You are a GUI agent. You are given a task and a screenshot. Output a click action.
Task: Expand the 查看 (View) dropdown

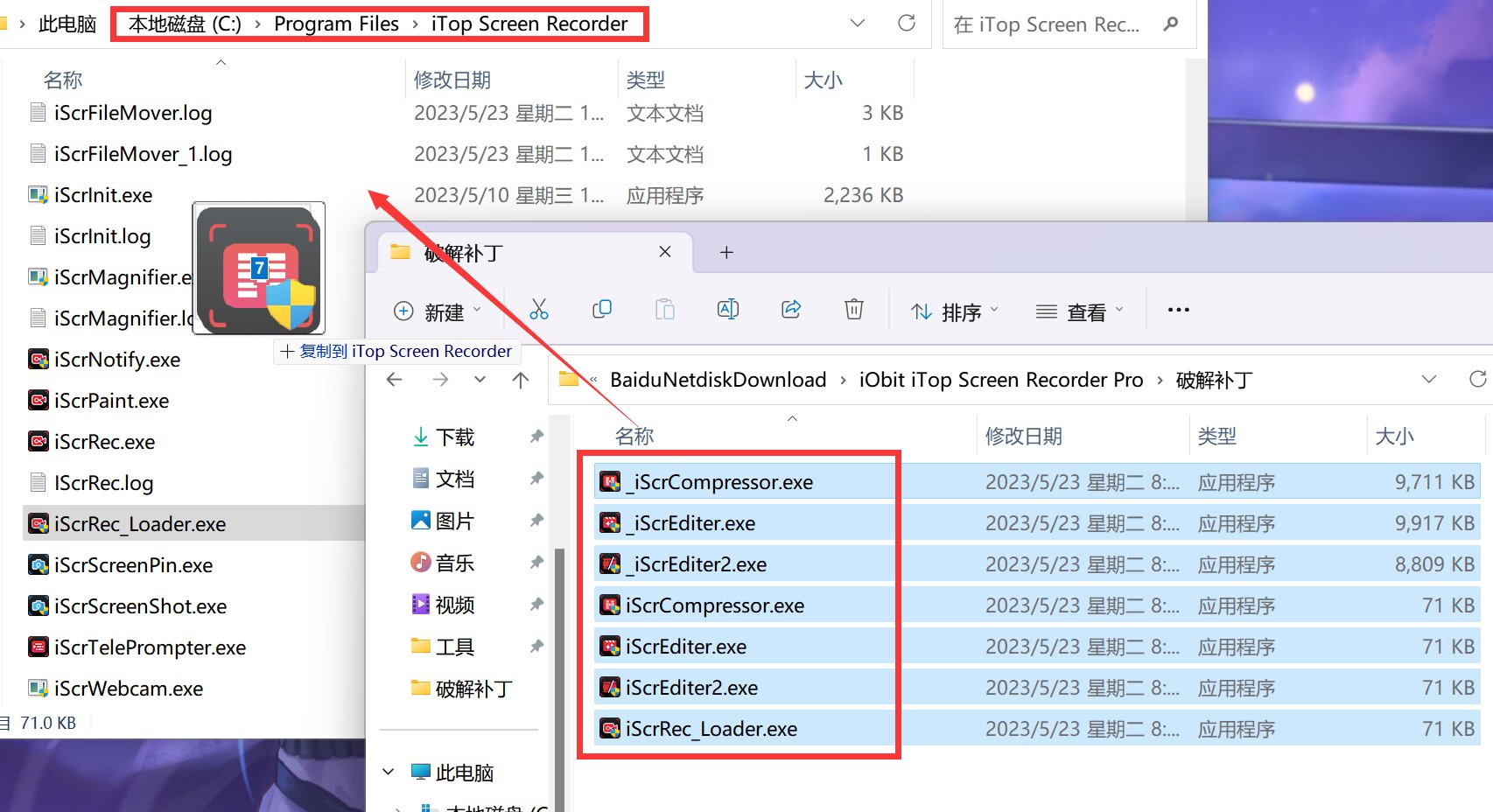1079,311
